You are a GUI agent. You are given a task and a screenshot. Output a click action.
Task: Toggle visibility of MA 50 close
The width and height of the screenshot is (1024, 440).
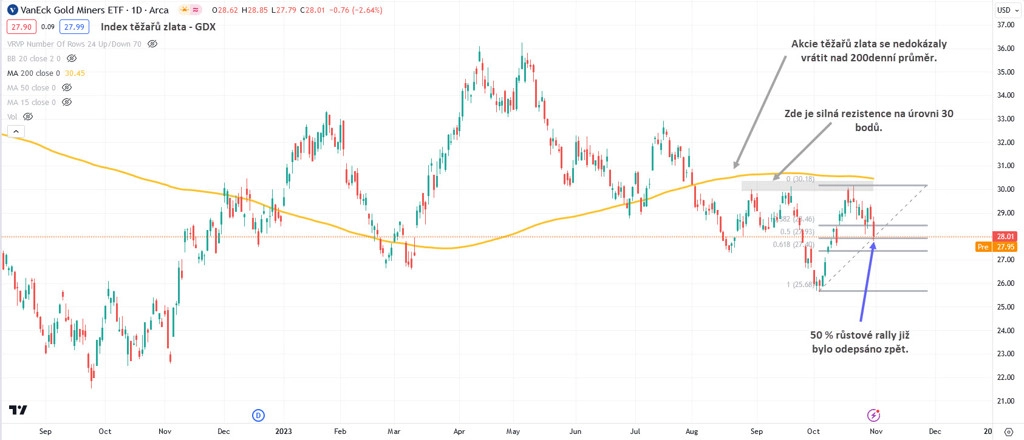tap(67, 87)
